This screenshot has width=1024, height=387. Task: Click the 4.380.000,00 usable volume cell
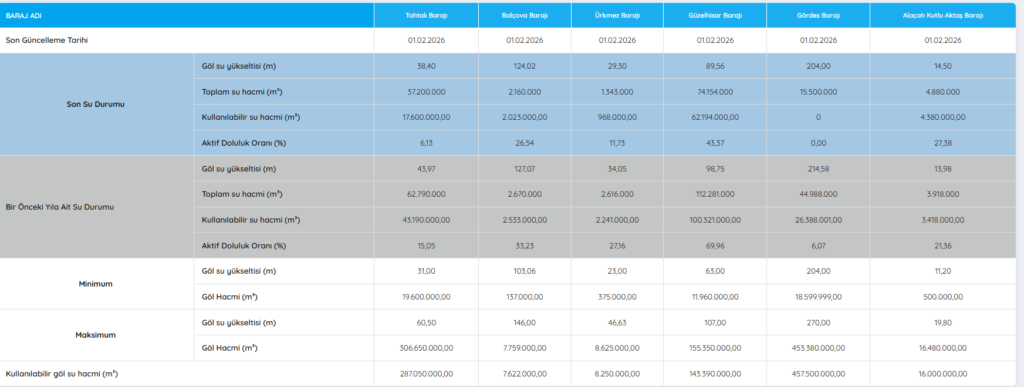point(943,117)
